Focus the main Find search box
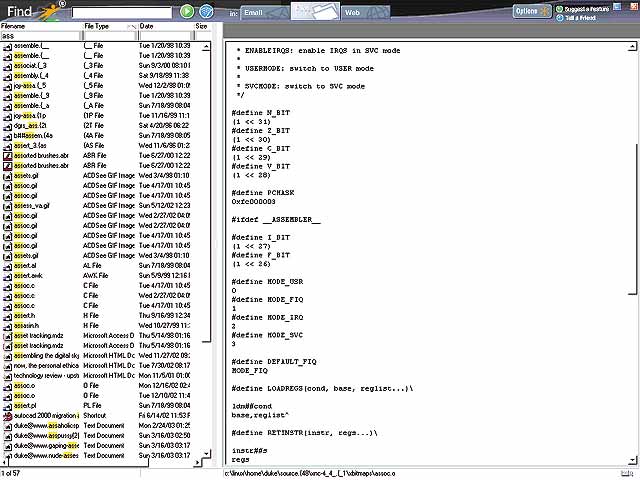640x480 pixels. click(122, 13)
